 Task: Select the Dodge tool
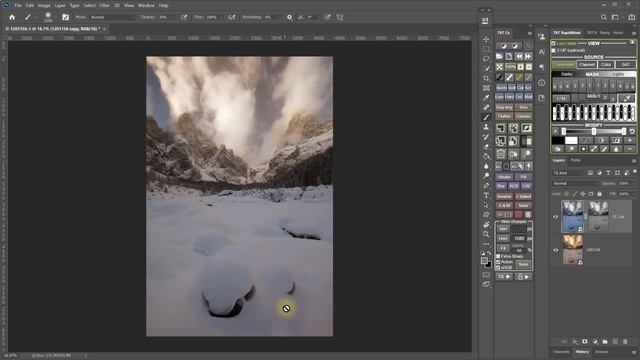pyautogui.click(x=486, y=176)
